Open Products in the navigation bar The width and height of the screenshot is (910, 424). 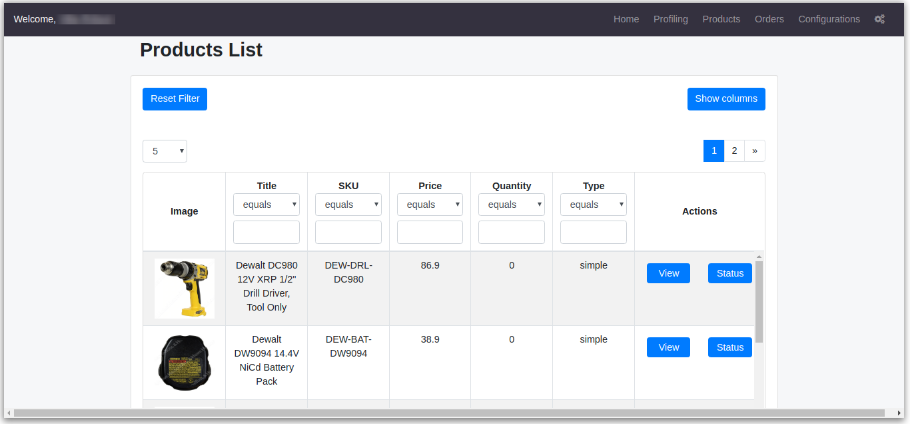(x=721, y=19)
